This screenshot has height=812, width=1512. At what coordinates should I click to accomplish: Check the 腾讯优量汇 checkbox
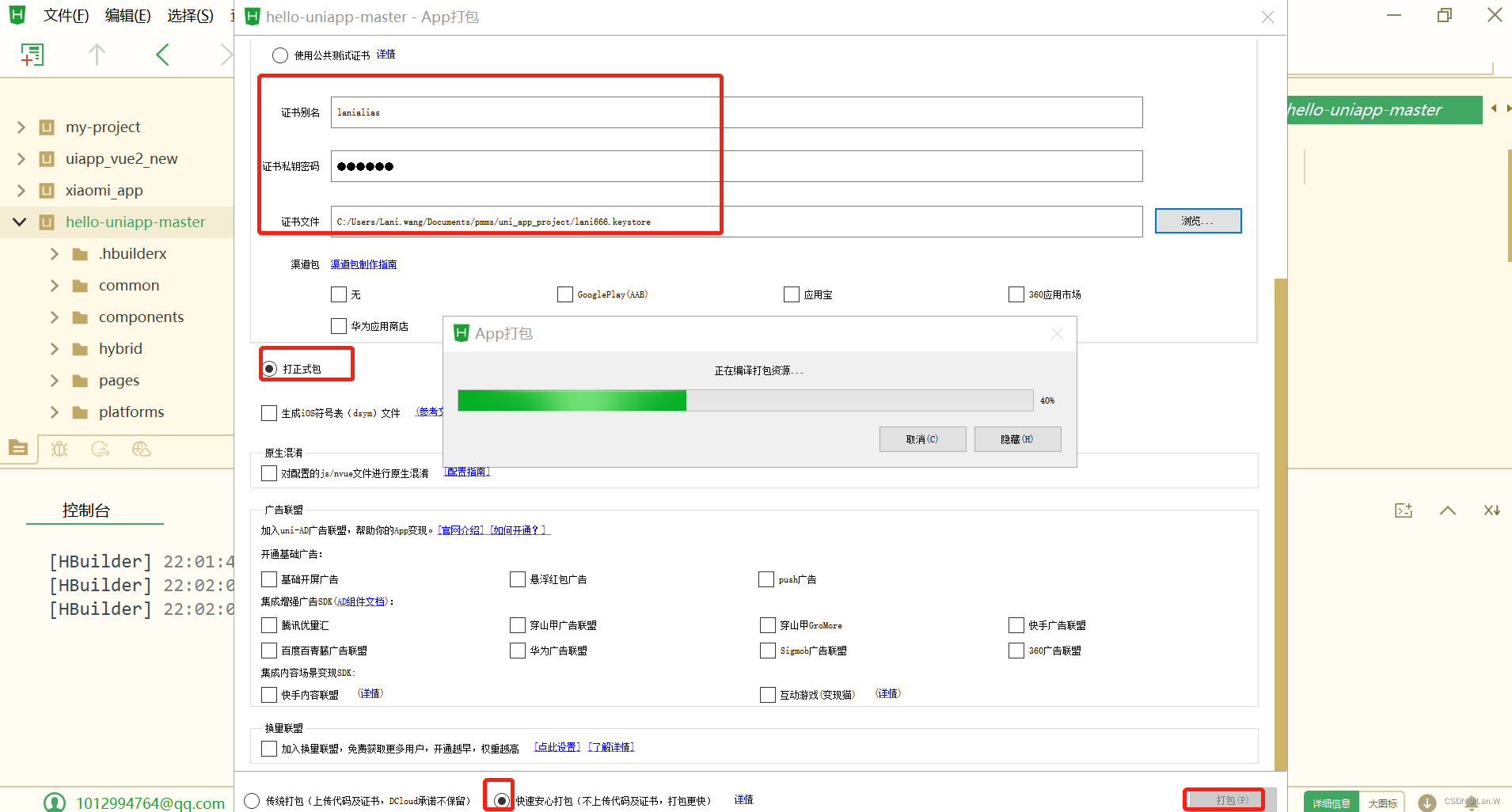(269, 625)
